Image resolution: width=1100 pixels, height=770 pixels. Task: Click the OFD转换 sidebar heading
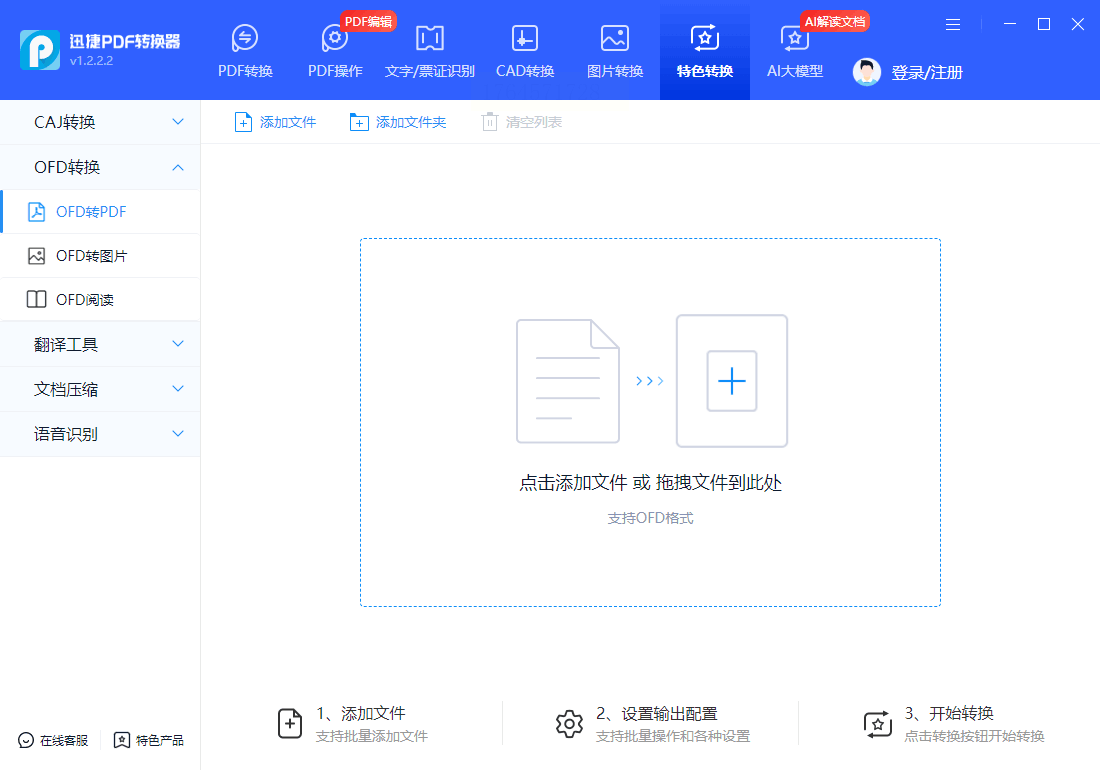point(67,167)
